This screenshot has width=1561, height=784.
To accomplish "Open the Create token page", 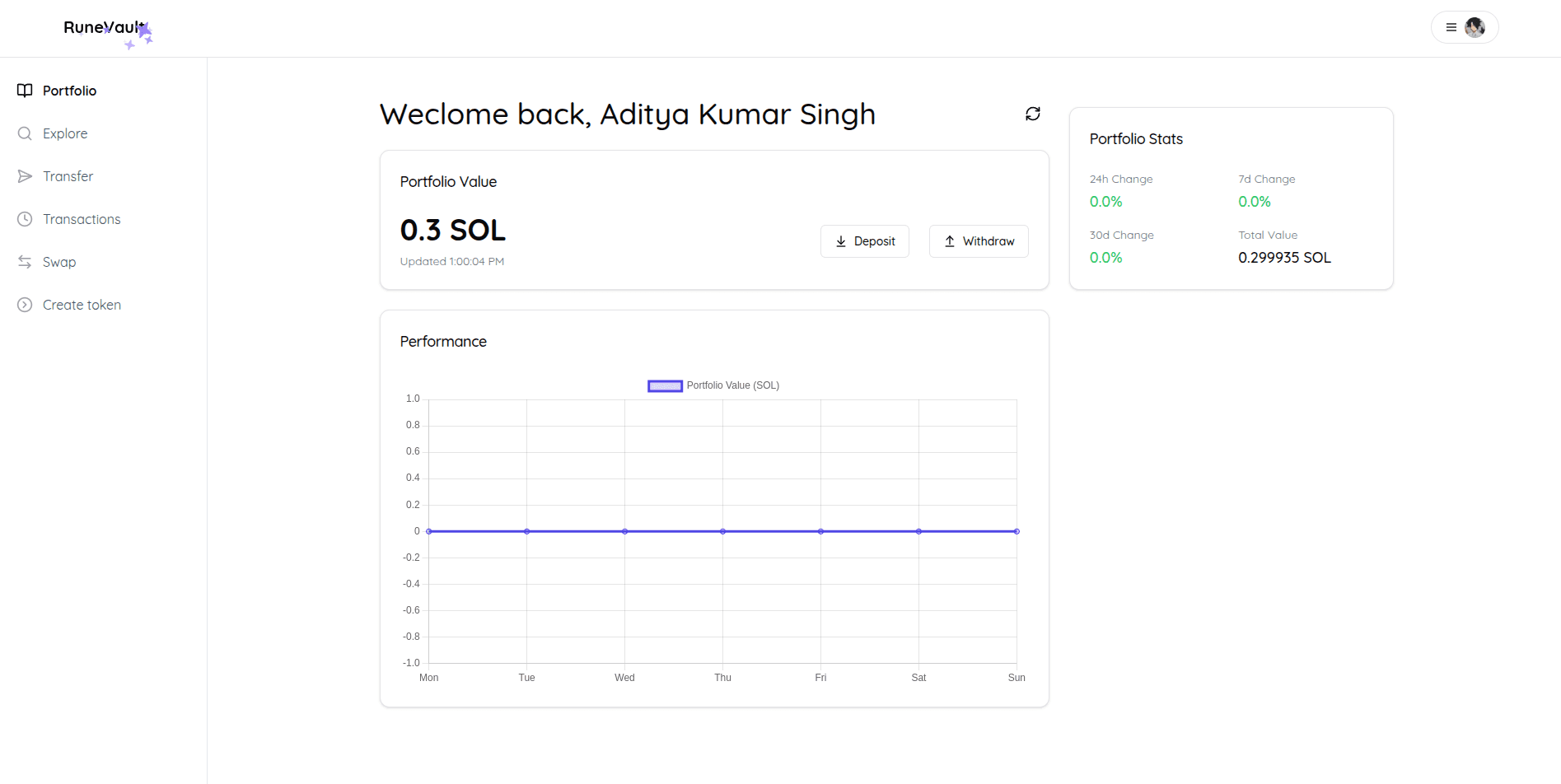I will [82, 305].
